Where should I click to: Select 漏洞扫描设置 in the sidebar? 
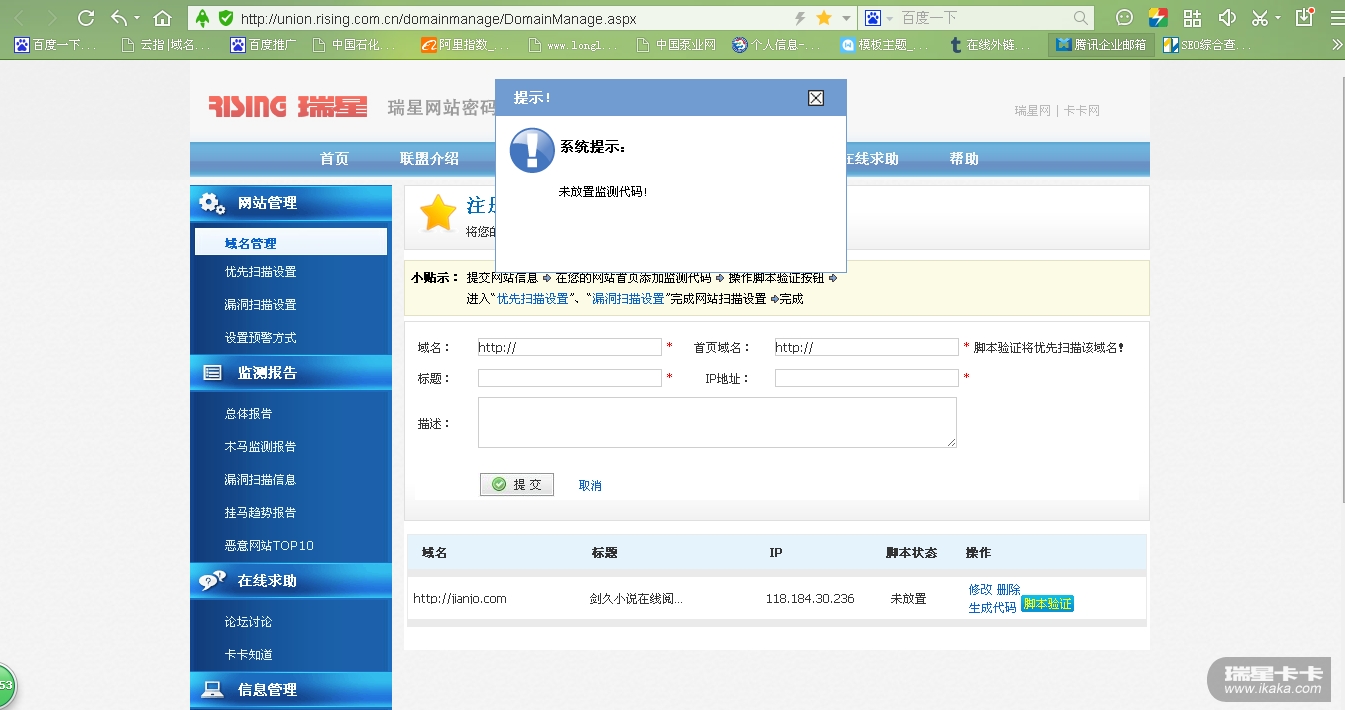click(x=260, y=305)
